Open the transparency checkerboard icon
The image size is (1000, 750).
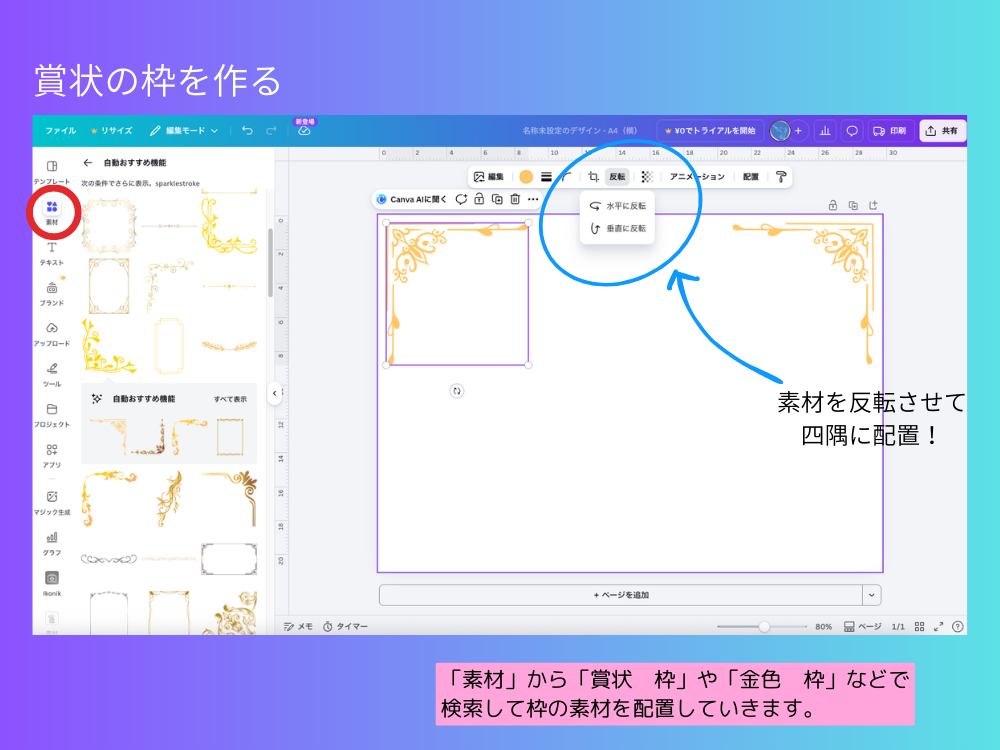[x=647, y=177]
